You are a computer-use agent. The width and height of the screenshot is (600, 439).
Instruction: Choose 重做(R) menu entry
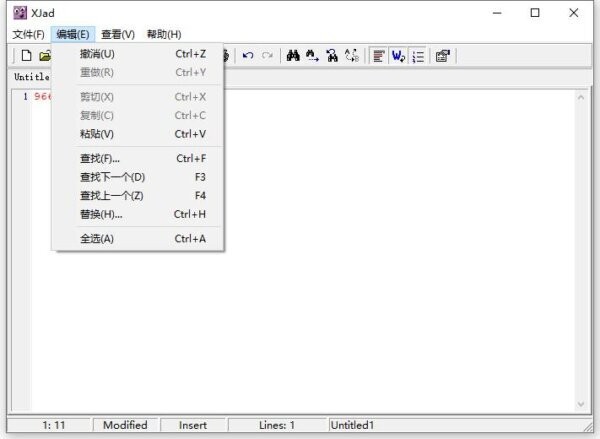click(138, 72)
